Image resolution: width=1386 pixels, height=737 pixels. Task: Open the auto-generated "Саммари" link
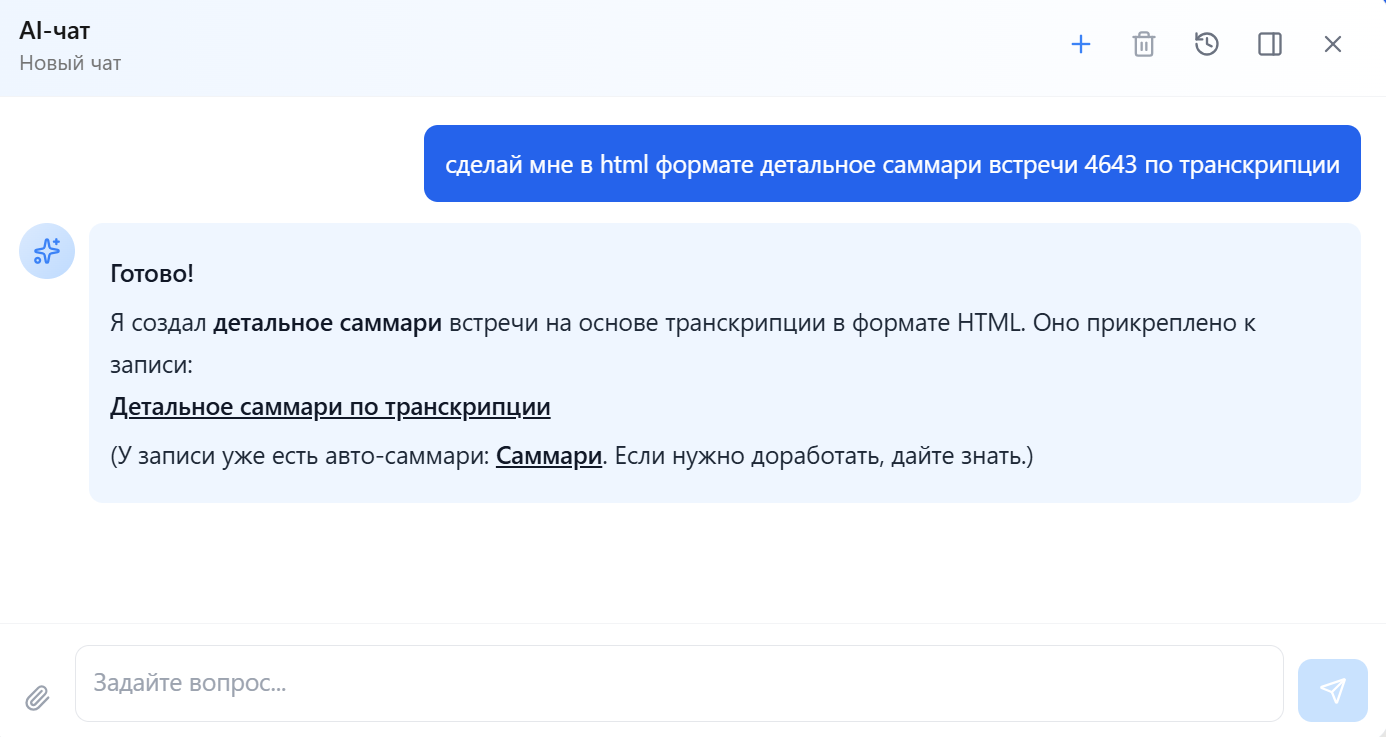point(548,456)
